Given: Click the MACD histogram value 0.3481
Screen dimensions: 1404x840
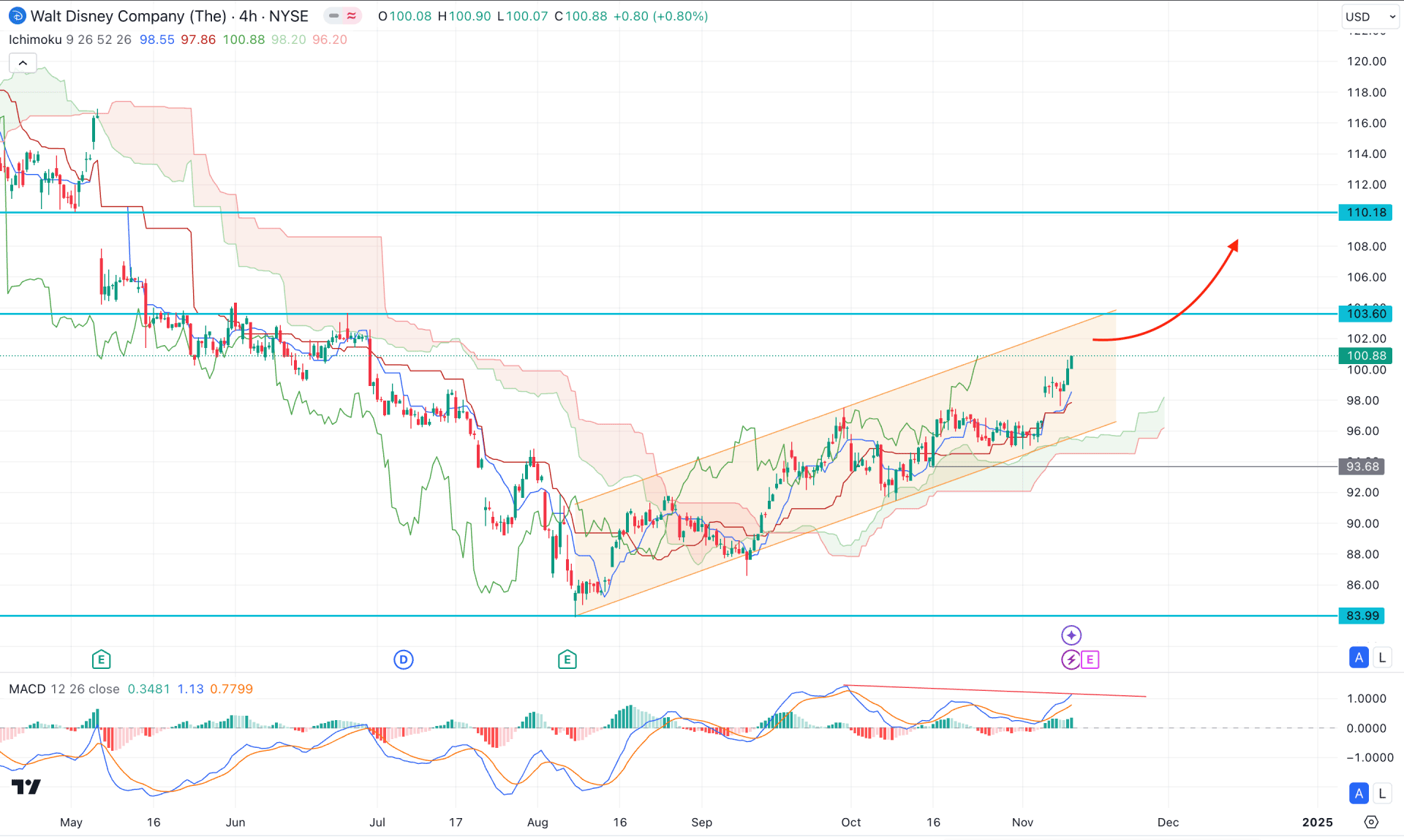Looking at the screenshot, I should tap(148, 689).
